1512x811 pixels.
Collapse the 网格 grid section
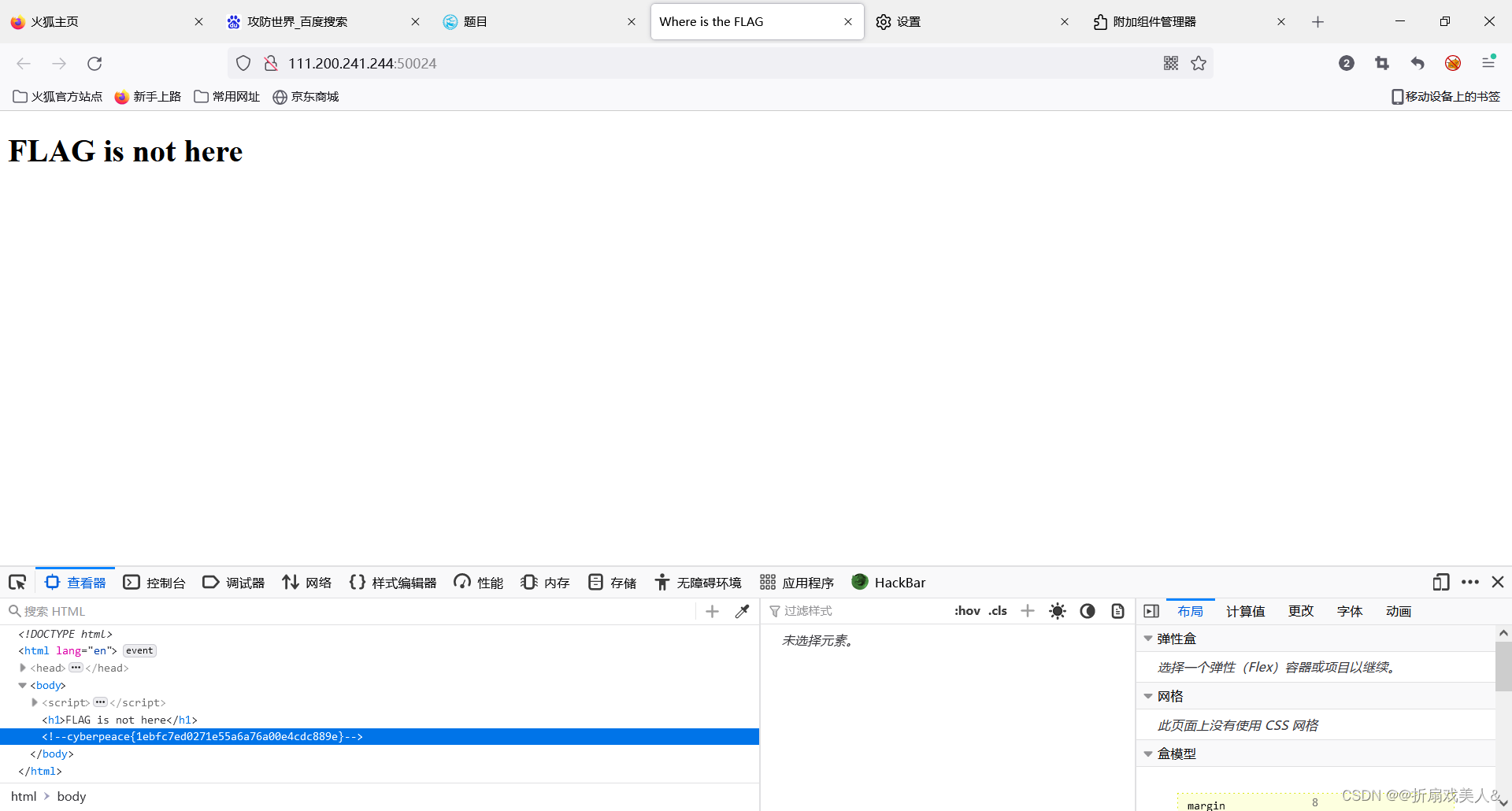pyautogui.click(x=1148, y=696)
